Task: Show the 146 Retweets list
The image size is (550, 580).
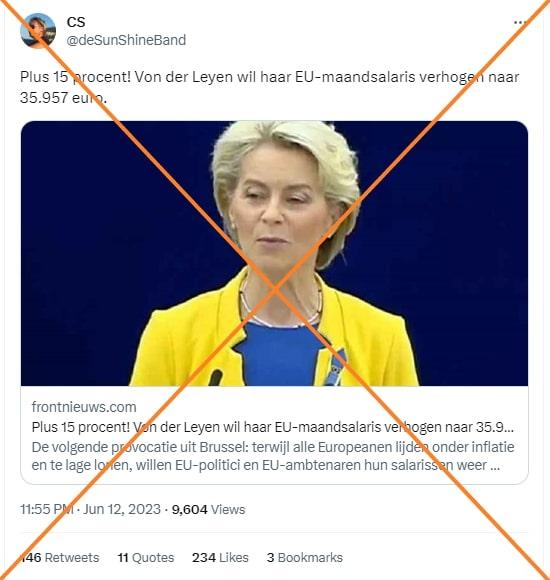Action: pyautogui.click(x=60, y=557)
